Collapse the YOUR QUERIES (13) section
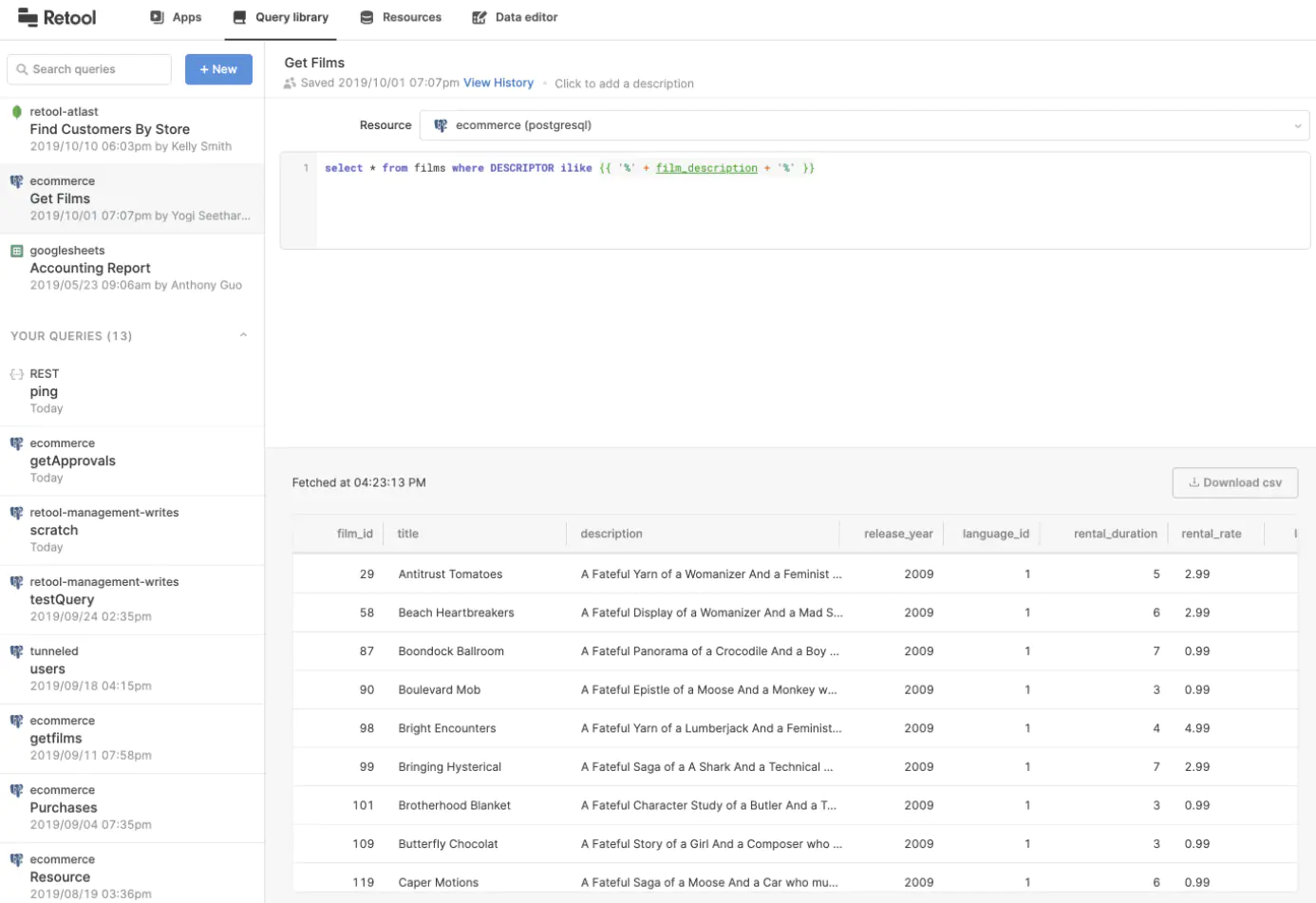The height and width of the screenshot is (903, 1316). pos(243,335)
